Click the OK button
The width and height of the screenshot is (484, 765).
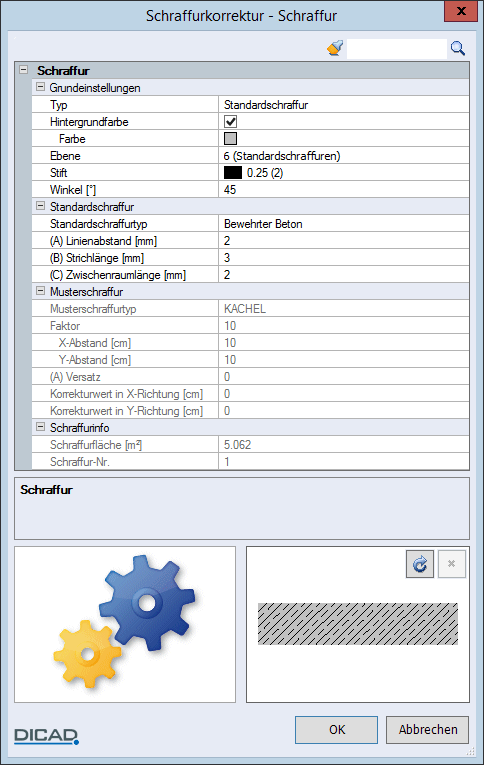coord(336,730)
